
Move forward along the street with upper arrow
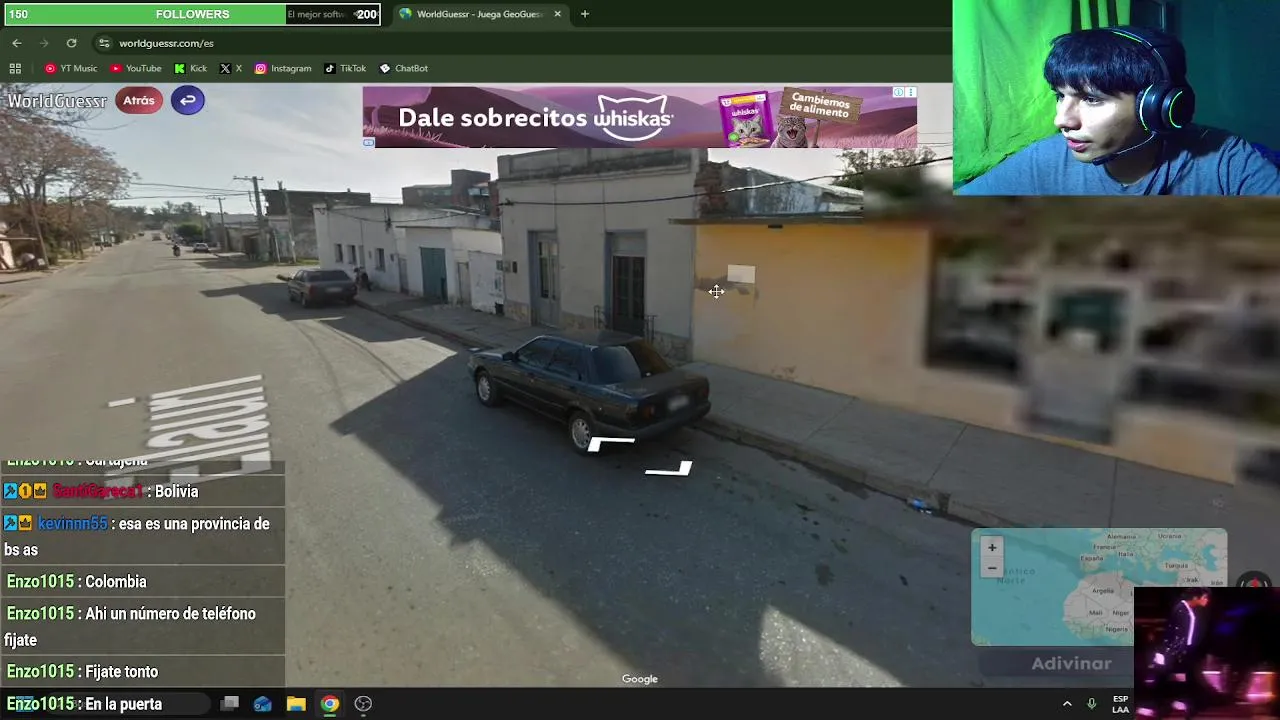point(610,443)
